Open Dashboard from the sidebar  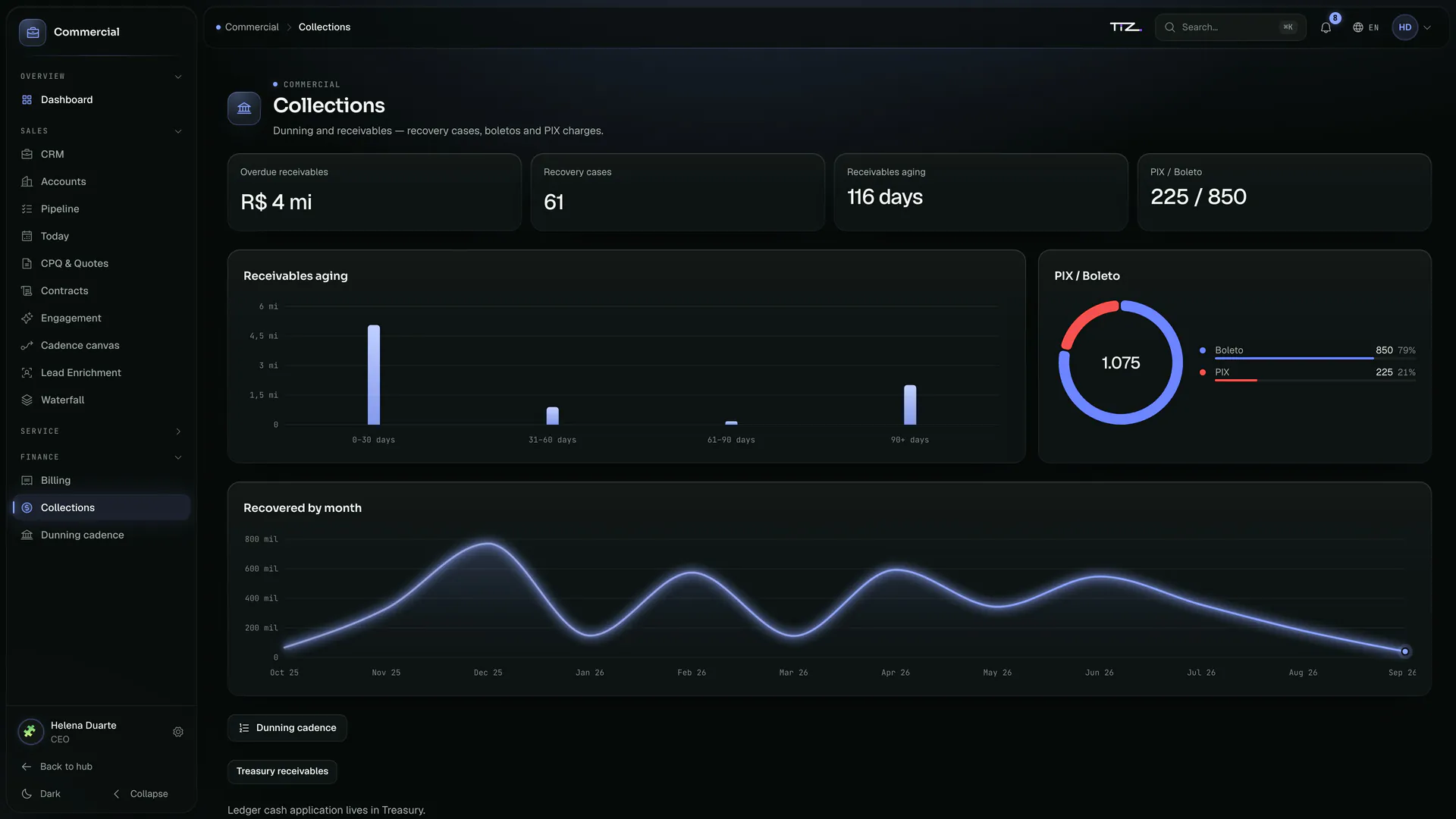(101, 99)
